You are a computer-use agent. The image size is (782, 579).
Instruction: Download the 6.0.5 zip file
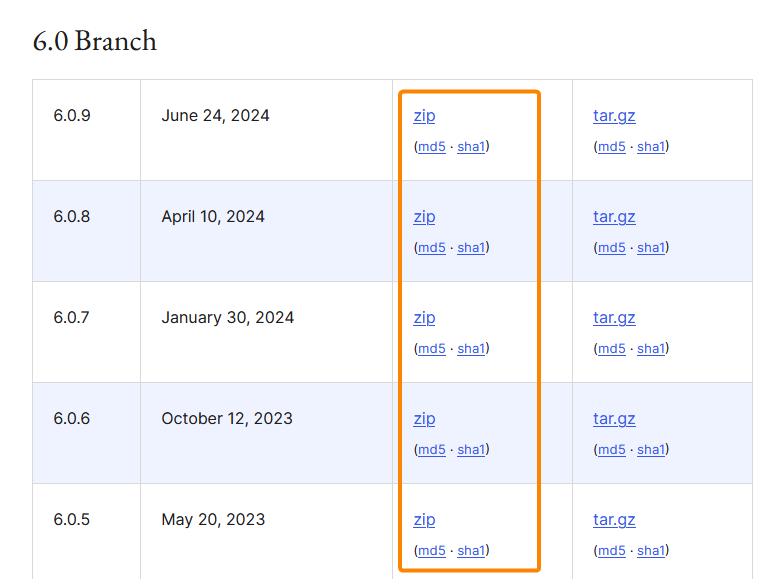point(424,520)
